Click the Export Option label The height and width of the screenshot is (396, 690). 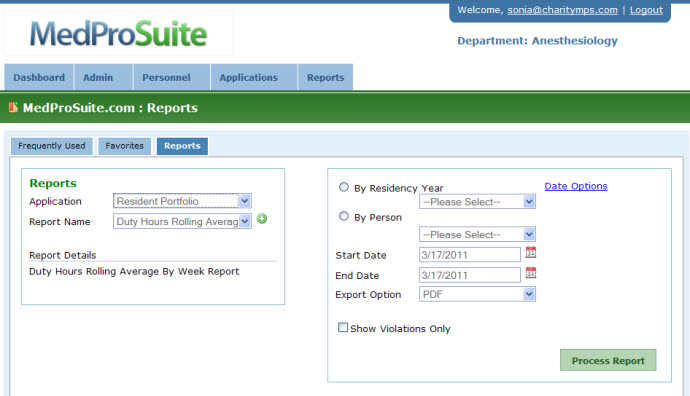point(368,295)
